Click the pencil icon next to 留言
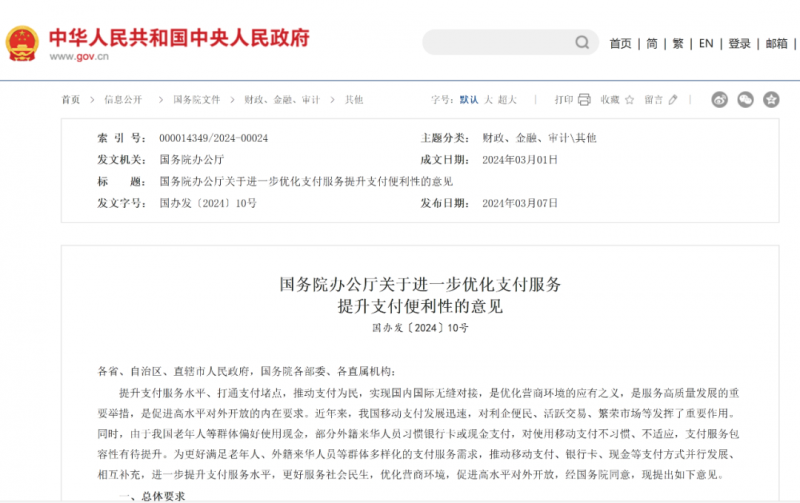Viewport: 800px width, 503px height. pos(673,100)
